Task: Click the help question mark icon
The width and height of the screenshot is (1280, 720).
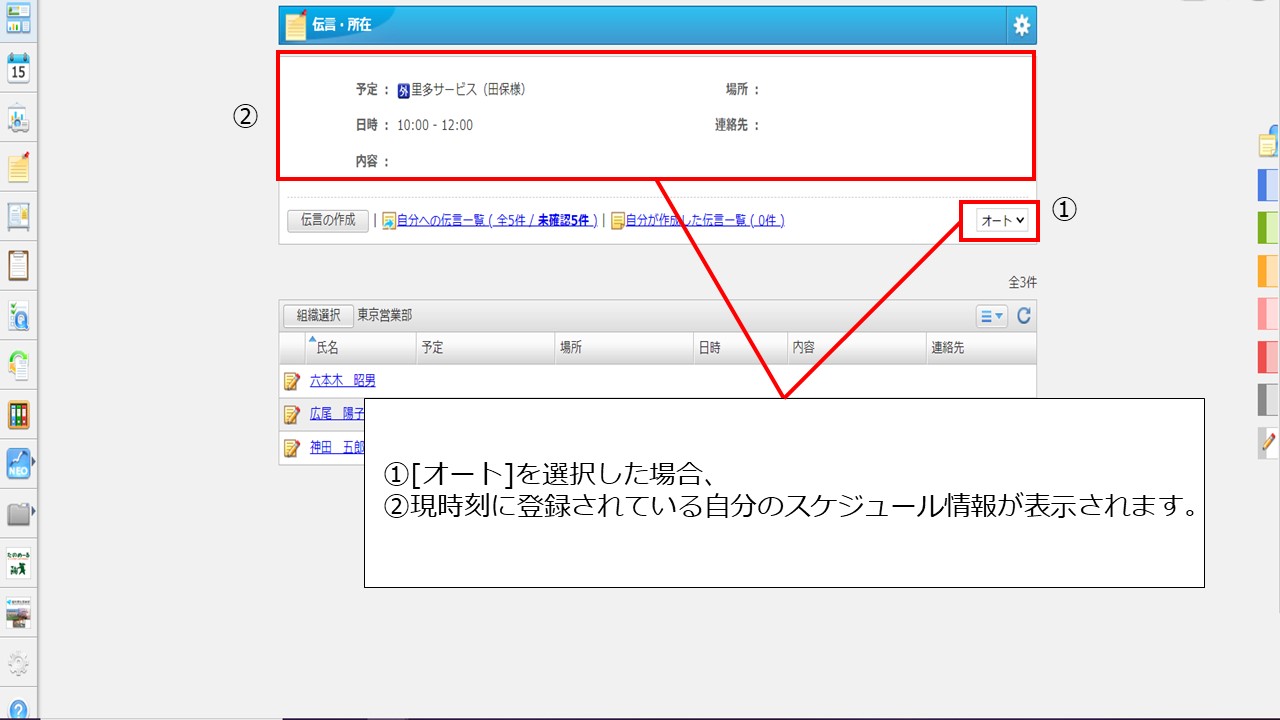Action: pos(18,709)
